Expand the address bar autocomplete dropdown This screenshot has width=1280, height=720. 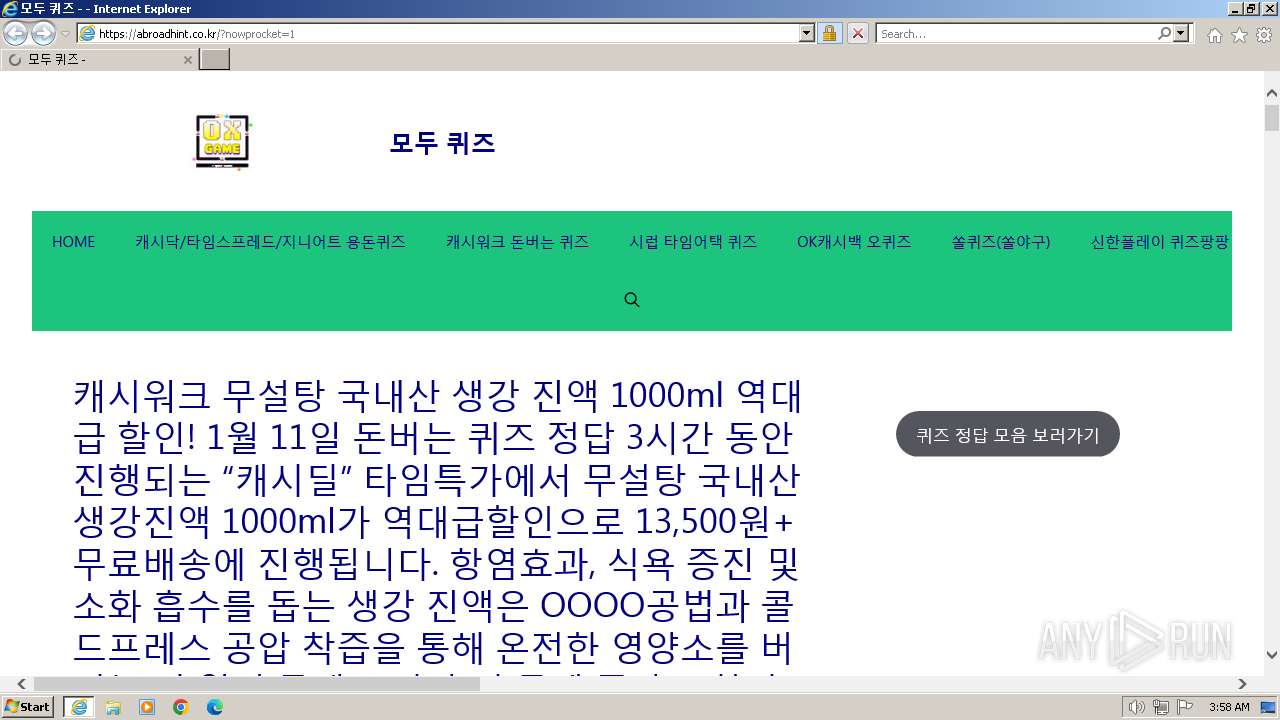[807, 33]
